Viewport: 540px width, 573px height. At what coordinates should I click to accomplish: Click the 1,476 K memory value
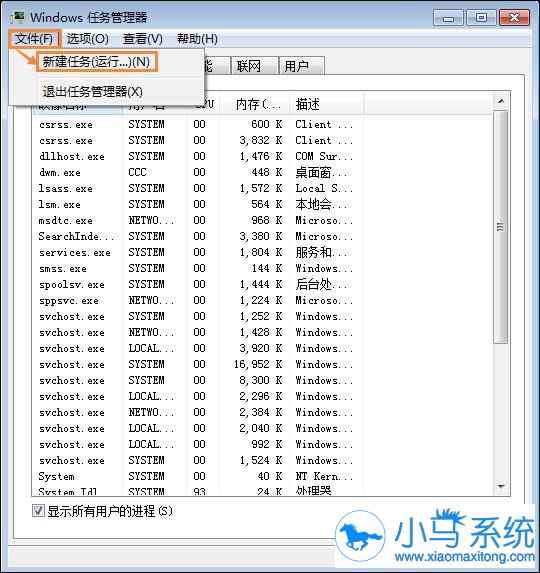261,156
